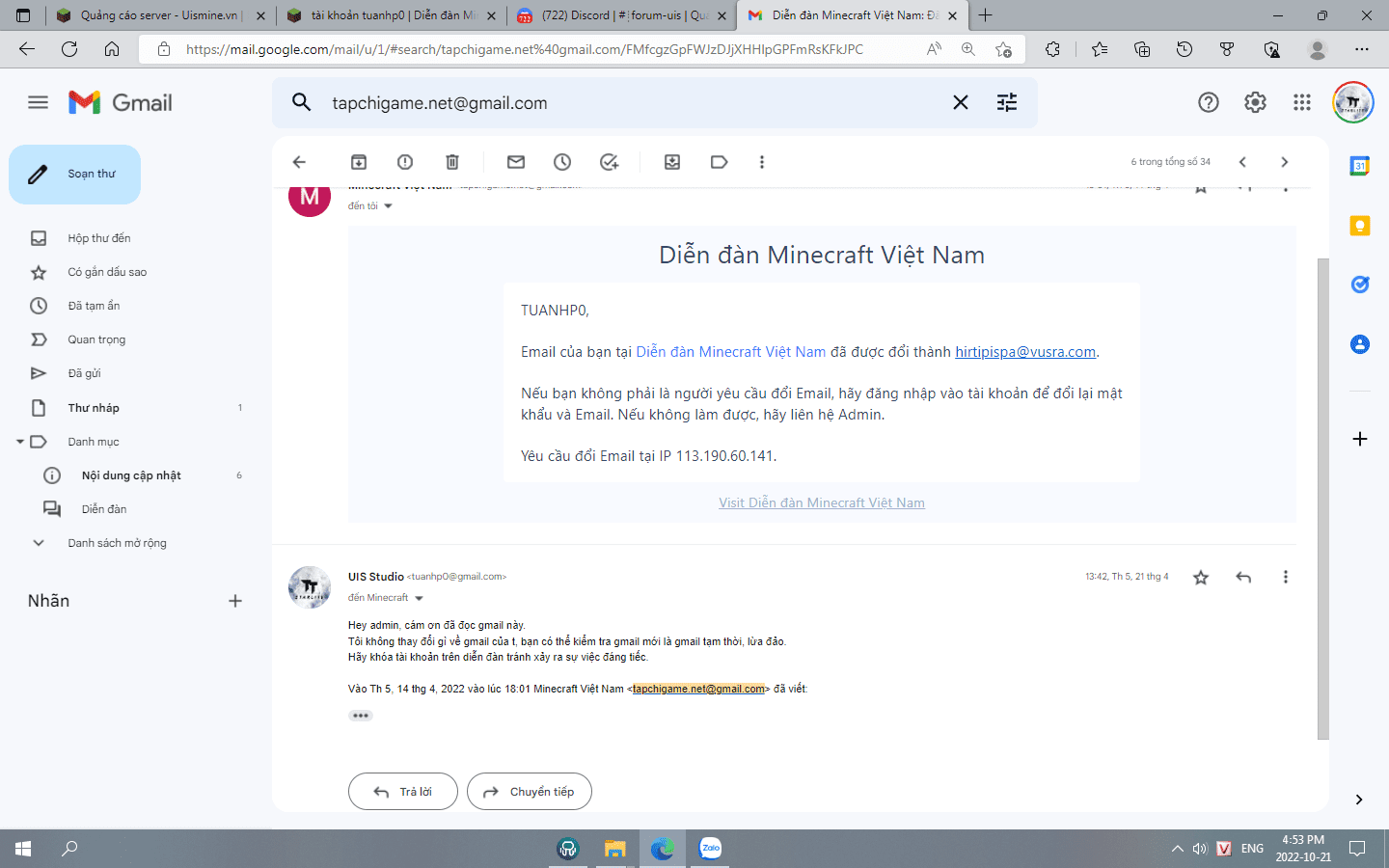
Task: Show details of "đến Minecraft" recipients
Action: pyautogui.click(x=419, y=598)
